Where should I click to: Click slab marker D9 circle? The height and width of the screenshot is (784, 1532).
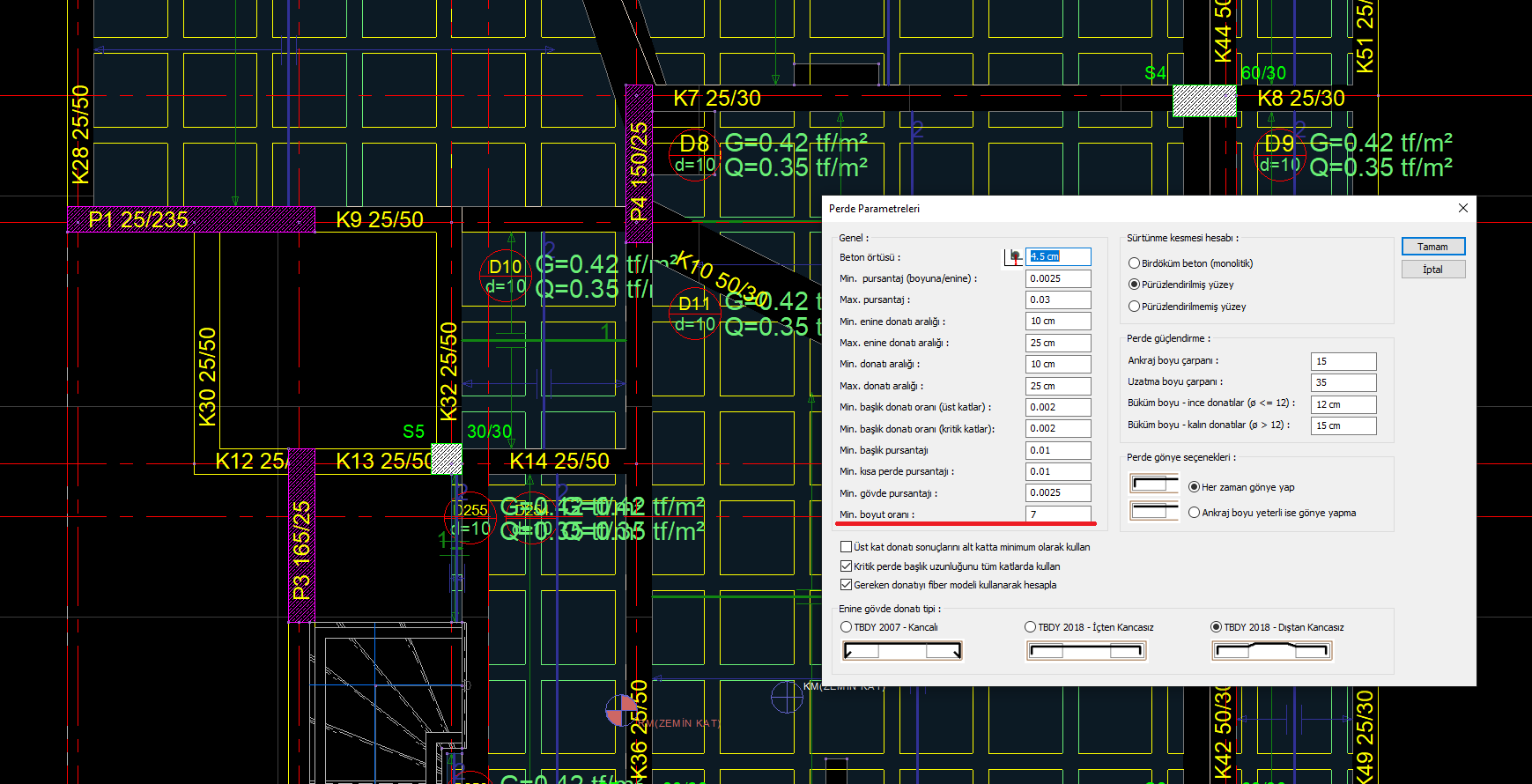[1279, 154]
